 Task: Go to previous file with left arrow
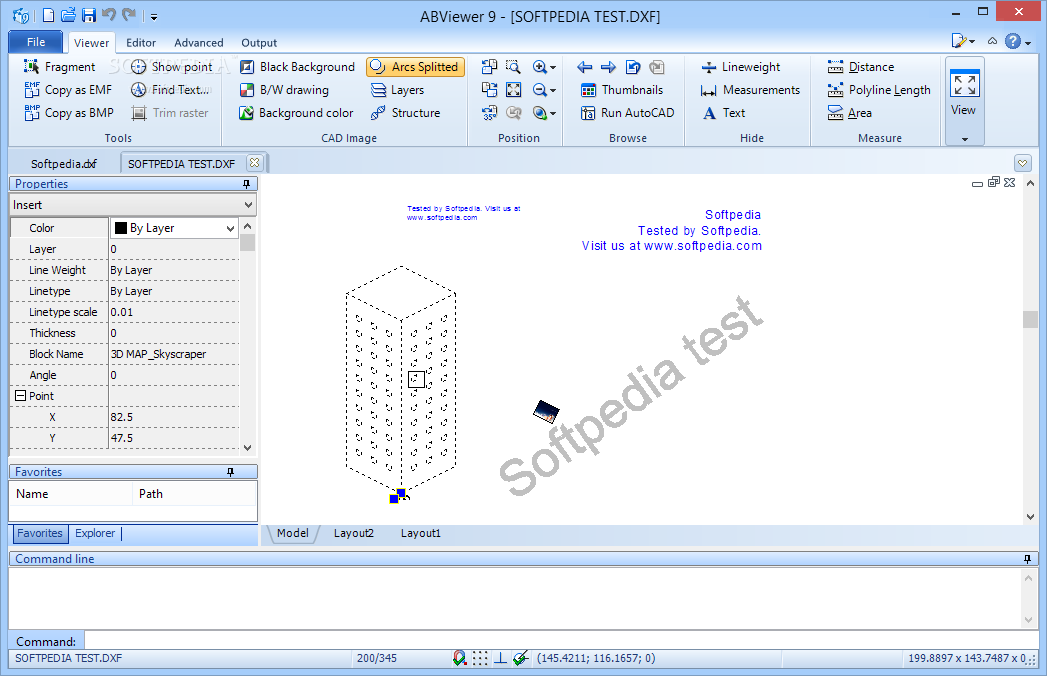tap(584, 67)
